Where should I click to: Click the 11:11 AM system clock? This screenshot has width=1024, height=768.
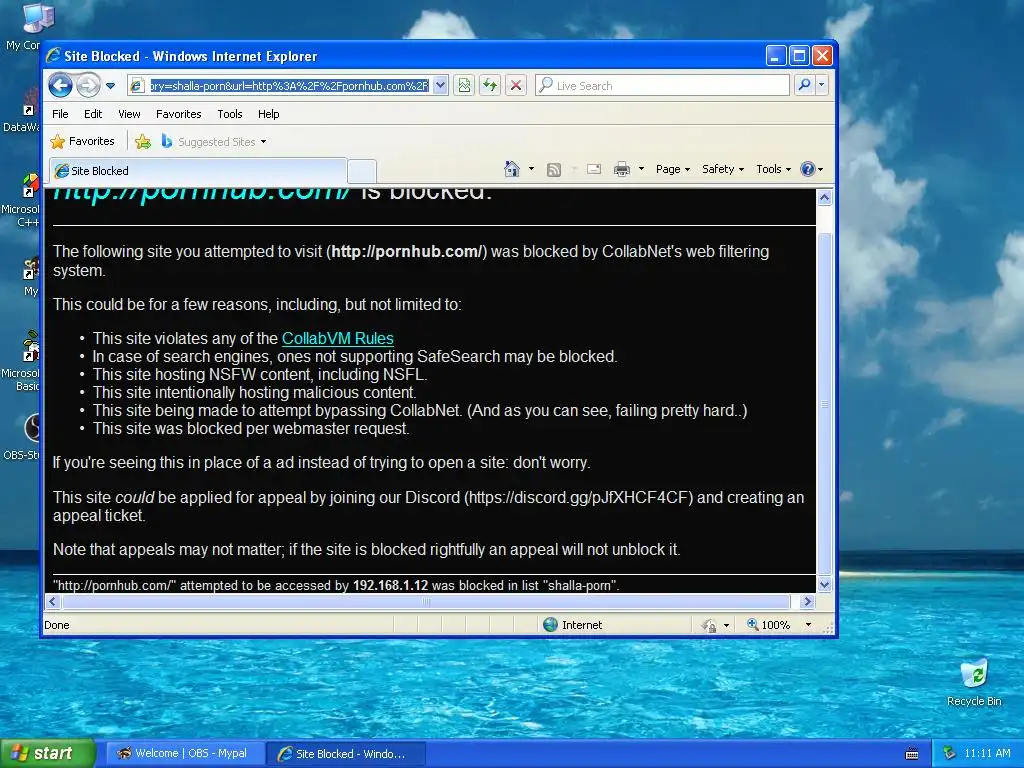(987, 753)
